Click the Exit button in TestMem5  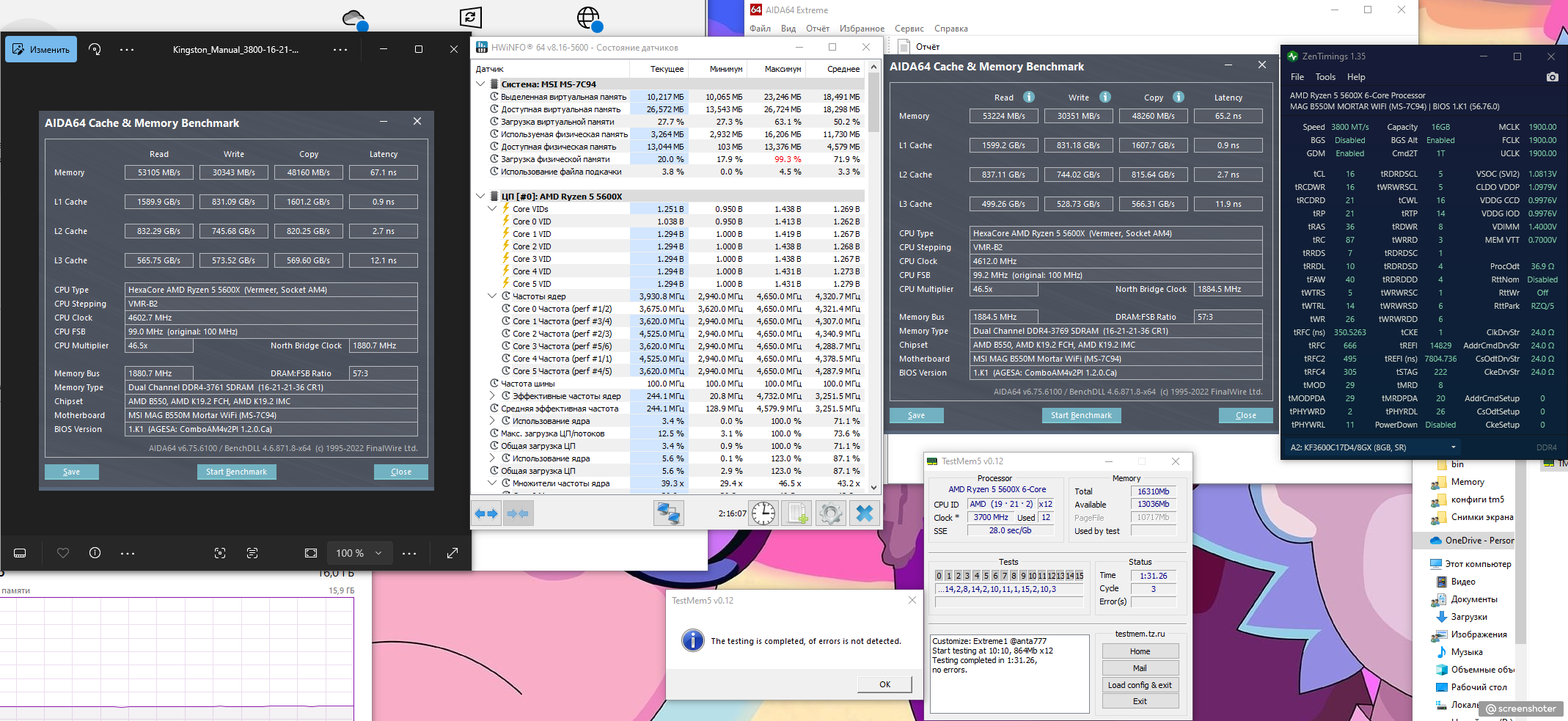point(1140,701)
